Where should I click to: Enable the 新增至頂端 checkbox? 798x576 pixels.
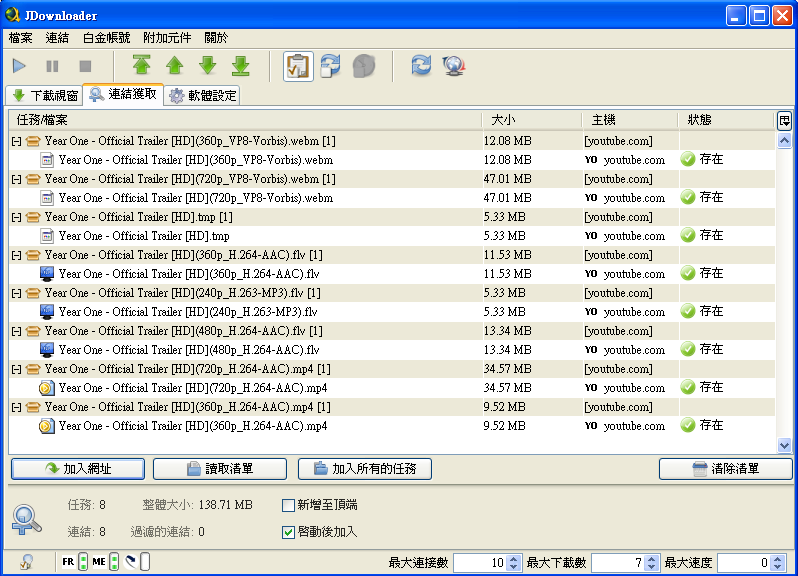(x=289, y=505)
